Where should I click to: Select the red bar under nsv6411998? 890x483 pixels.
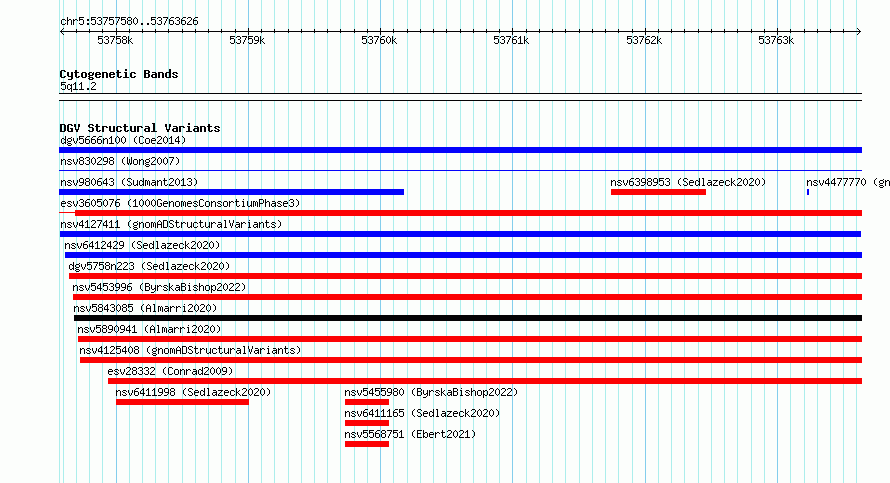[x=182, y=402]
